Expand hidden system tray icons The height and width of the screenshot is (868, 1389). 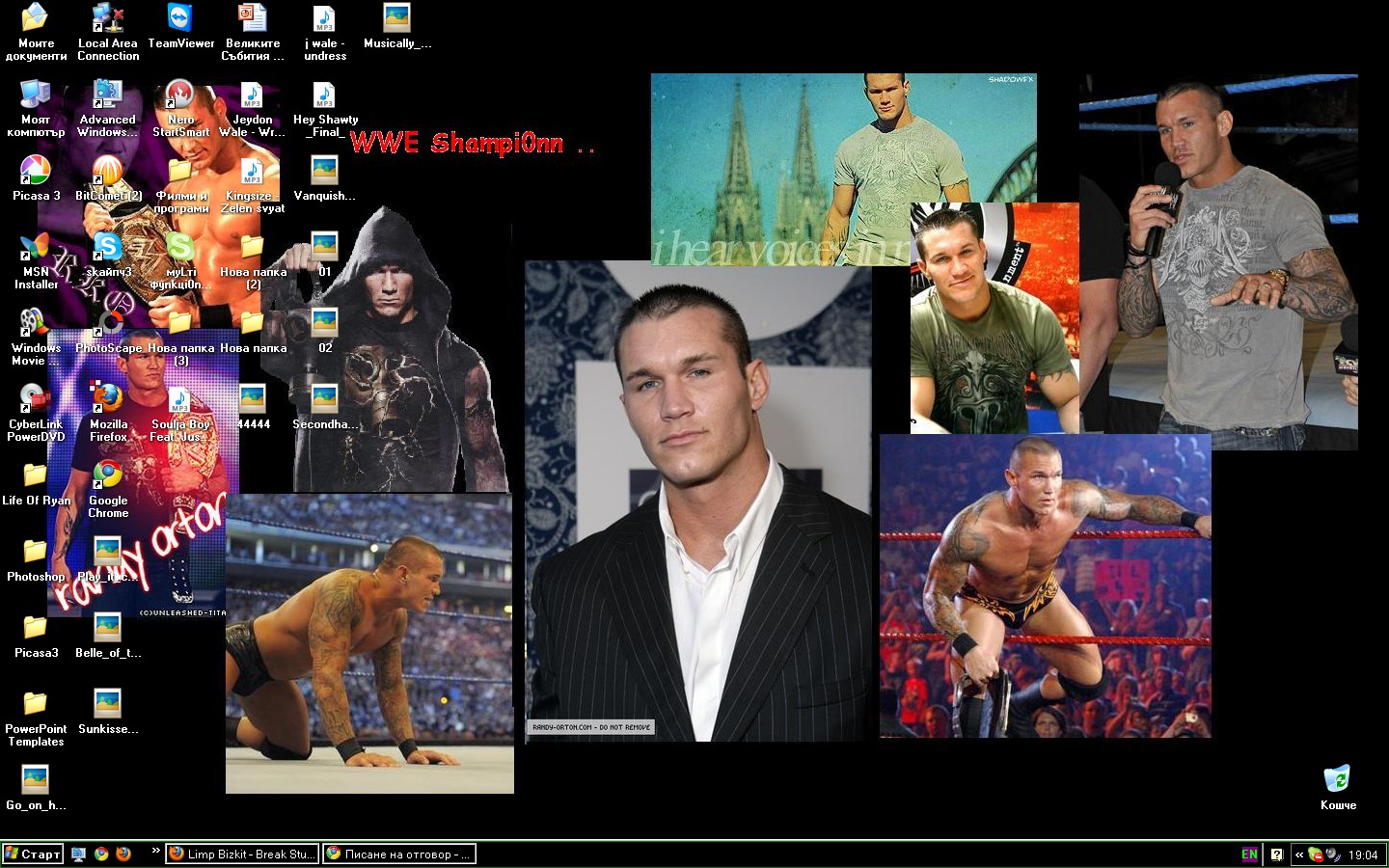pos(1299,854)
